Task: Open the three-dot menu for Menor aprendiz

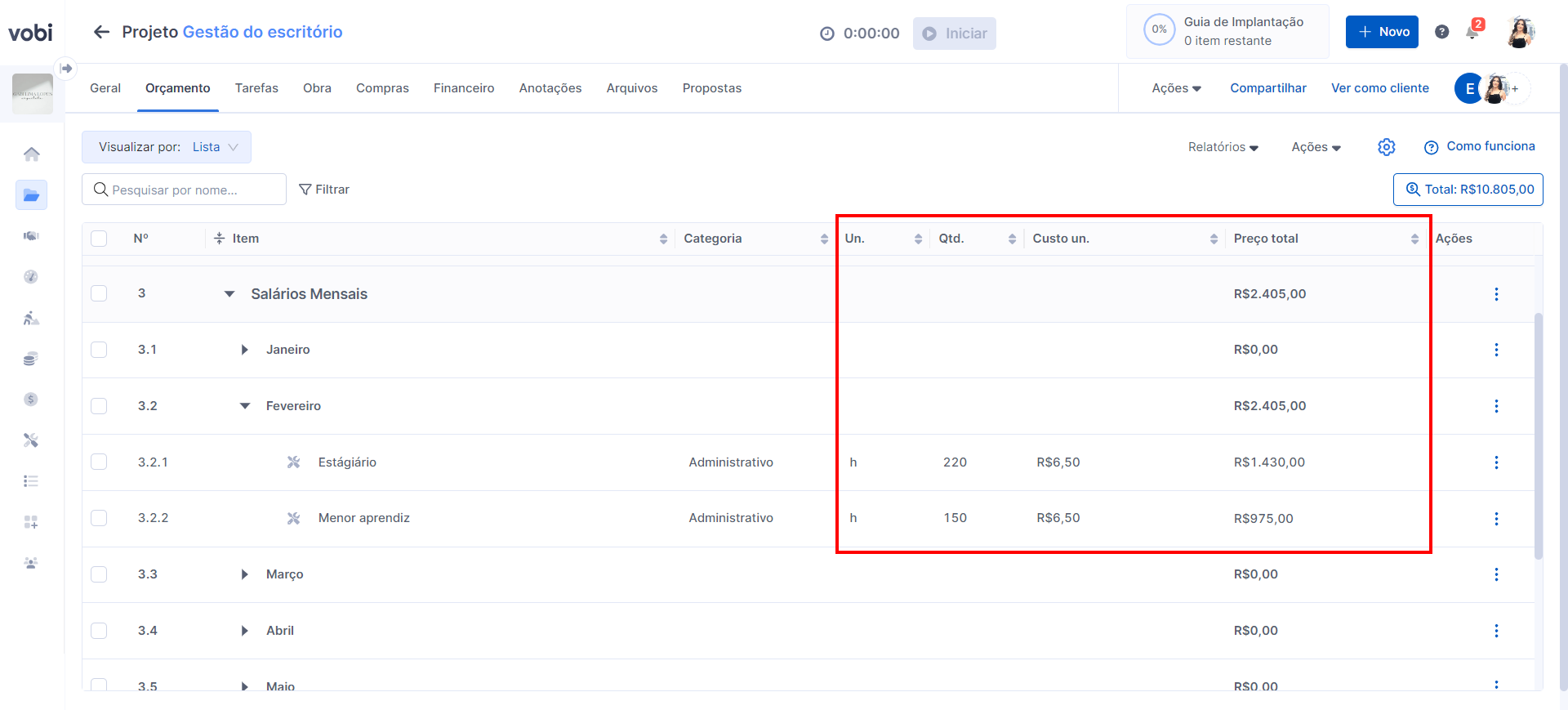Action: click(x=1496, y=519)
